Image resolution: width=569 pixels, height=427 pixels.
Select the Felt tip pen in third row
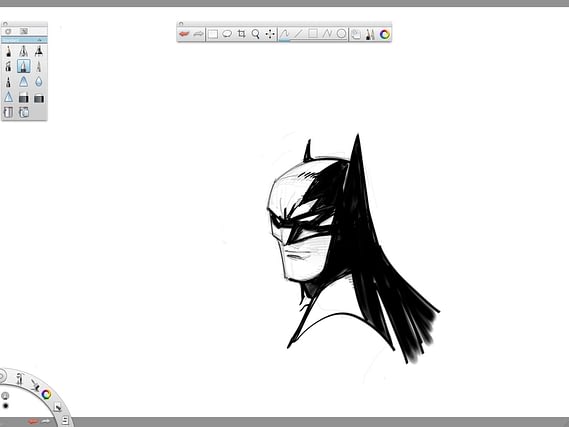click(x=8, y=82)
